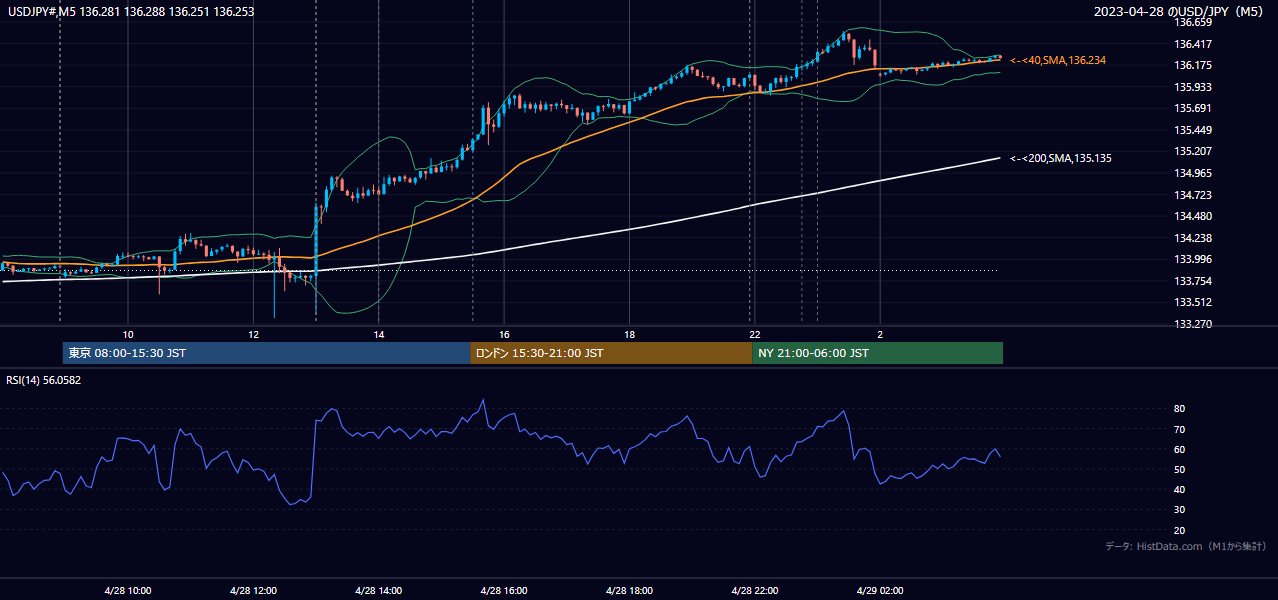Click the RSI scale value 40

coord(1180,489)
